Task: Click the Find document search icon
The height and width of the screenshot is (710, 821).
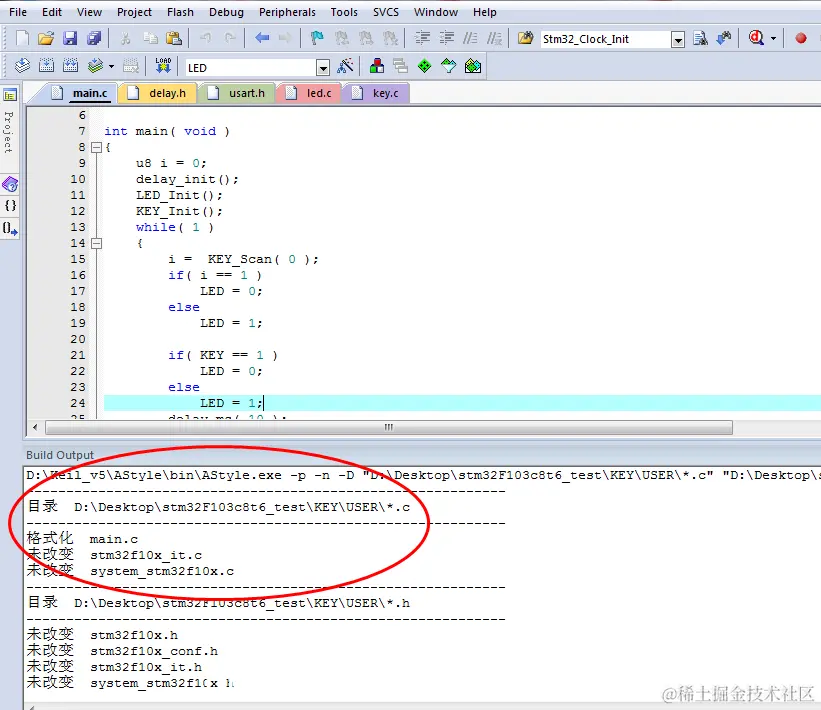Action: 700,38
